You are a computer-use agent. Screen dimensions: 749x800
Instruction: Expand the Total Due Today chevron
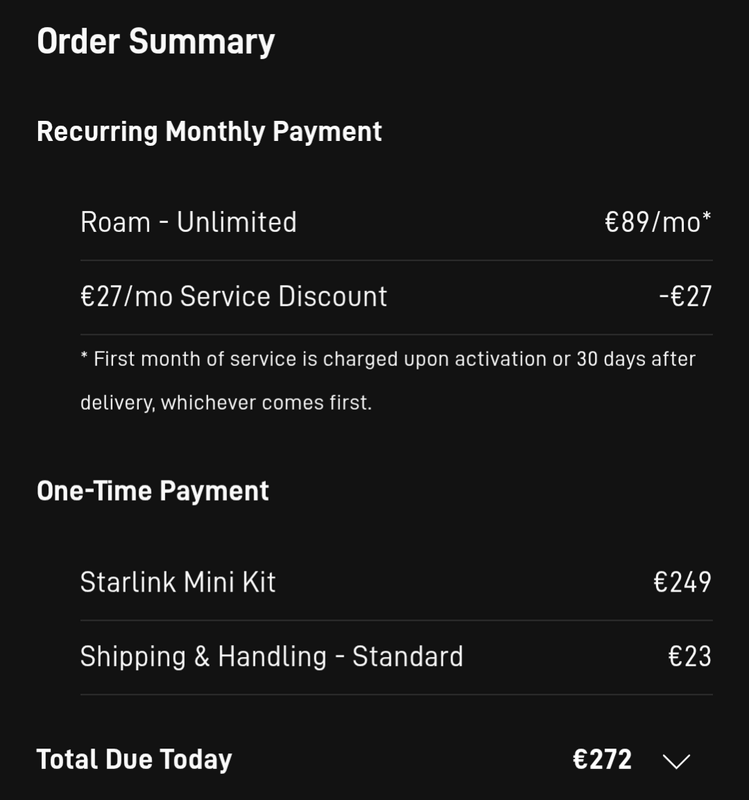tap(677, 761)
